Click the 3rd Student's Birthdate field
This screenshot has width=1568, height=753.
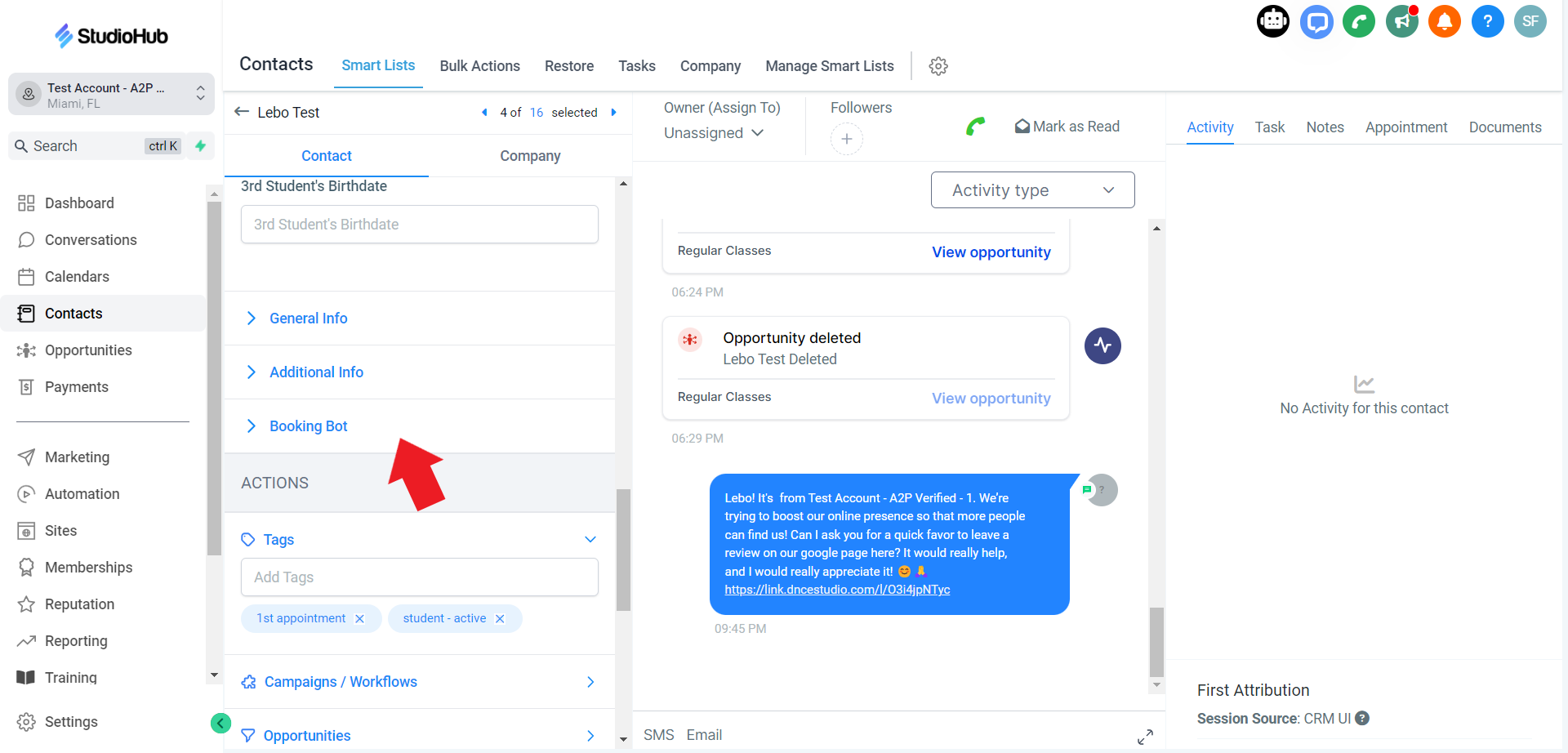(420, 224)
